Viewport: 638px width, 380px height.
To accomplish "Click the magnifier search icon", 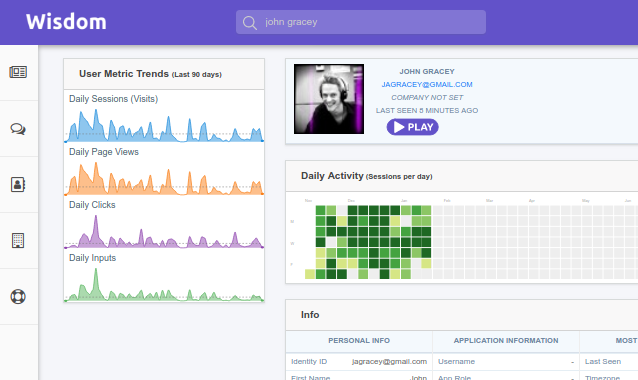I will point(249,23).
